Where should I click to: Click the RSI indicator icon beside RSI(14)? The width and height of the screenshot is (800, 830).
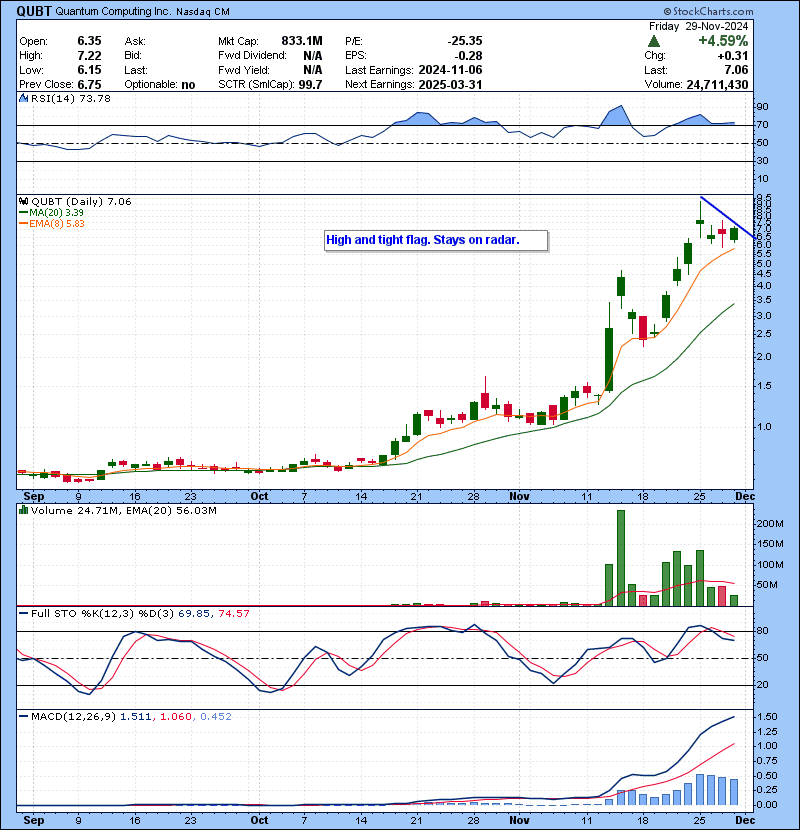(x=23, y=98)
